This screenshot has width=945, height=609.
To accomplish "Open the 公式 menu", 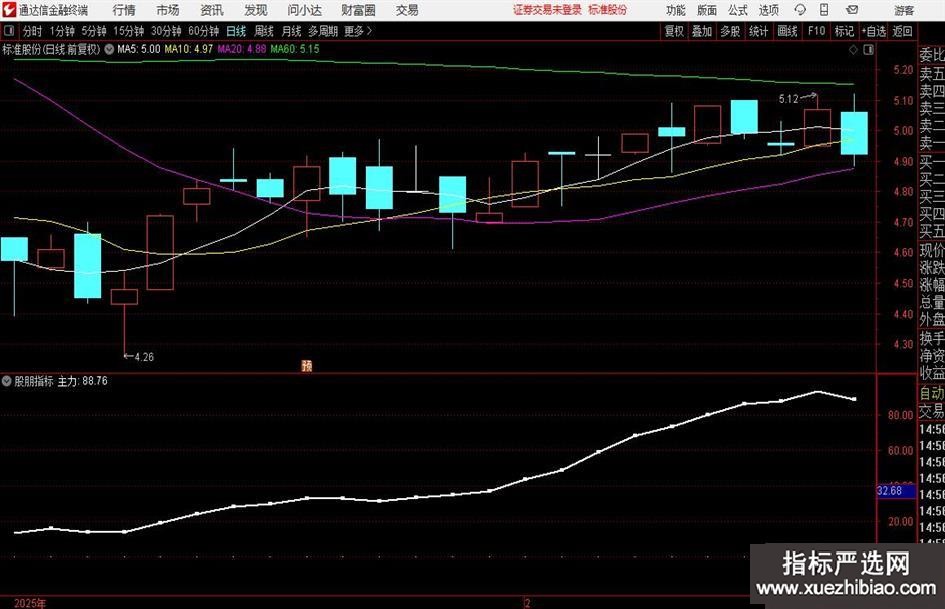I will [x=738, y=10].
